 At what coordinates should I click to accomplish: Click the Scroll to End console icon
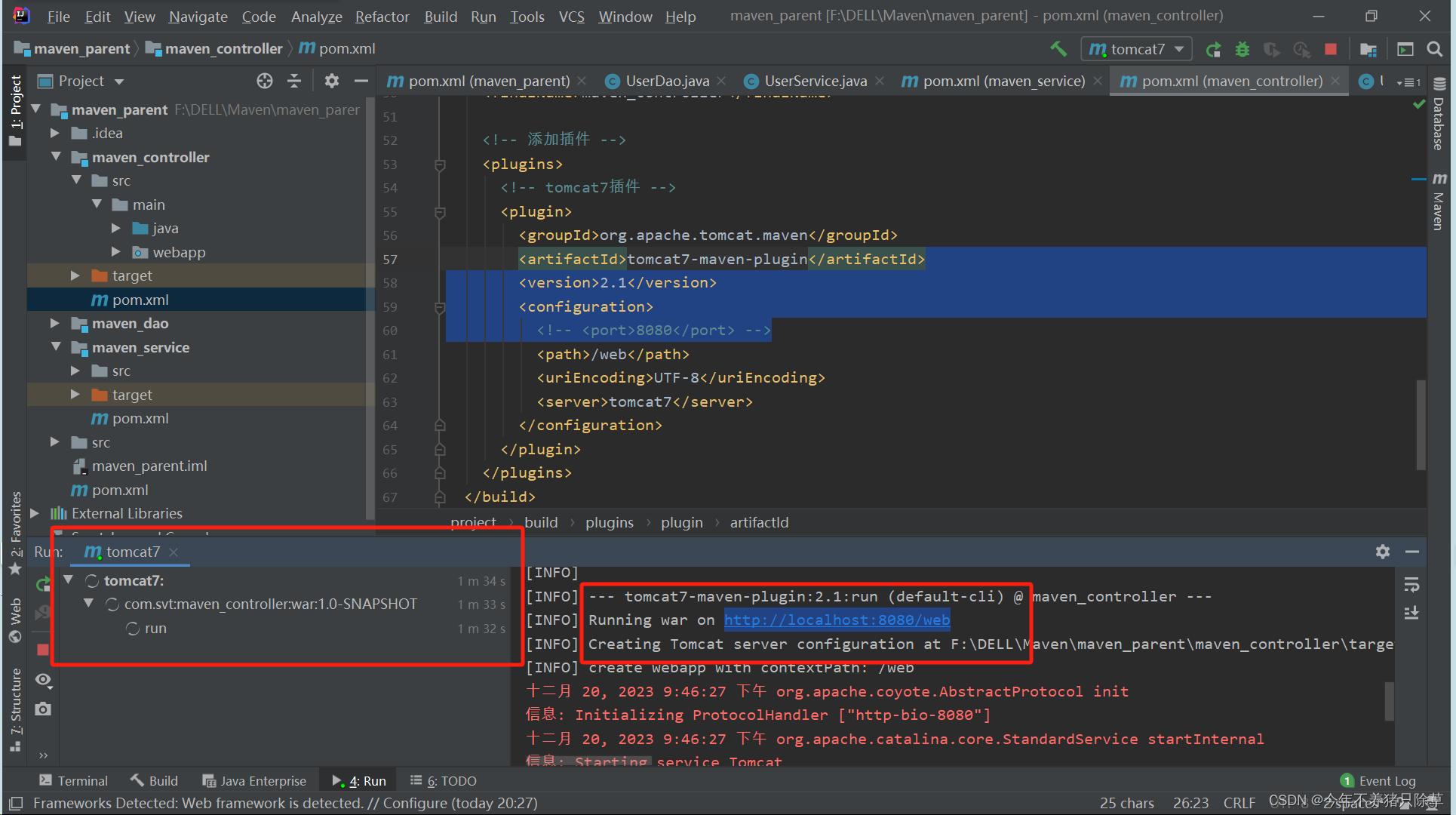click(1411, 614)
